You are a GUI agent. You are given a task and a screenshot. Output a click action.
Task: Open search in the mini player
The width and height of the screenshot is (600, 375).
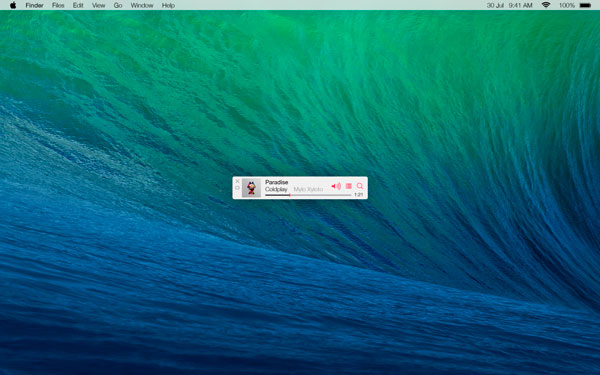click(360, 186)
